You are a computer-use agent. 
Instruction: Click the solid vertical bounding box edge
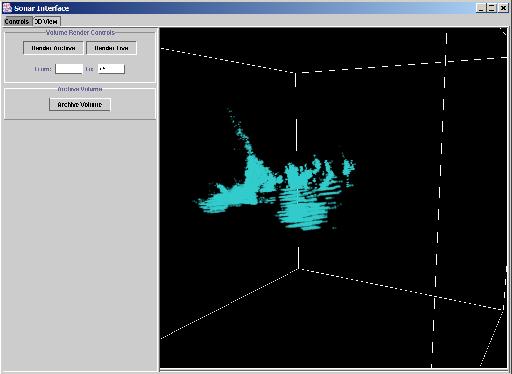click(x=297, y=170)
